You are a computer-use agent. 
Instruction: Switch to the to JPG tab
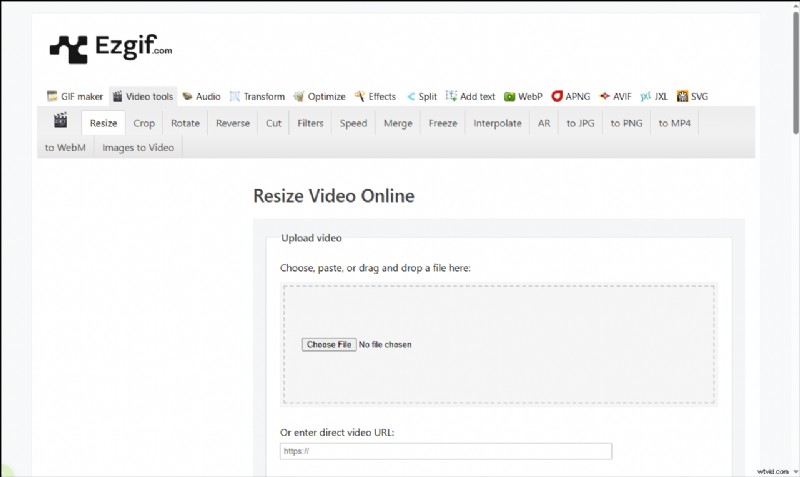pyautogui.click(x=580, y=123)
